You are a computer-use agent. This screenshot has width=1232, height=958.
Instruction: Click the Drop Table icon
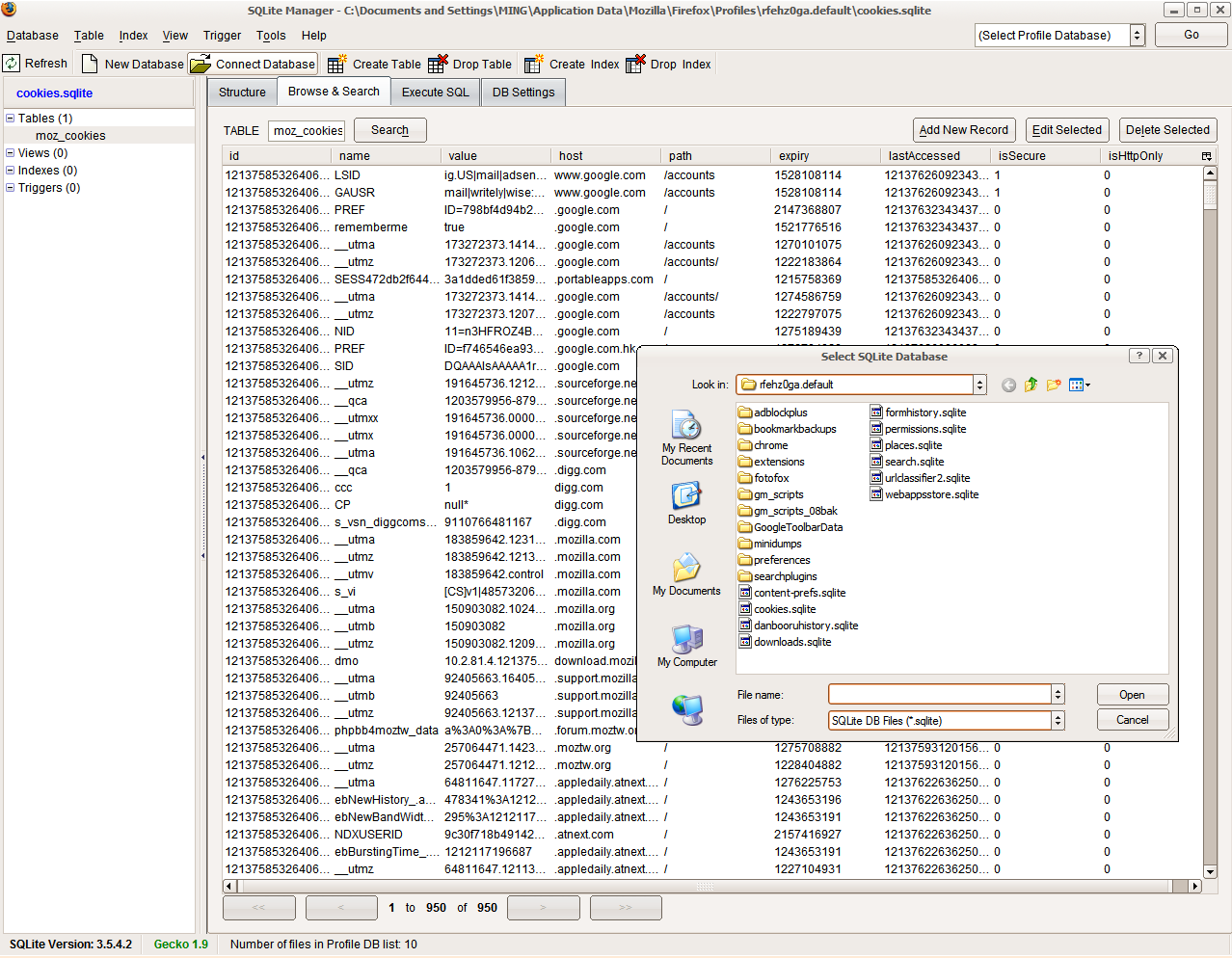coord(438,64)
